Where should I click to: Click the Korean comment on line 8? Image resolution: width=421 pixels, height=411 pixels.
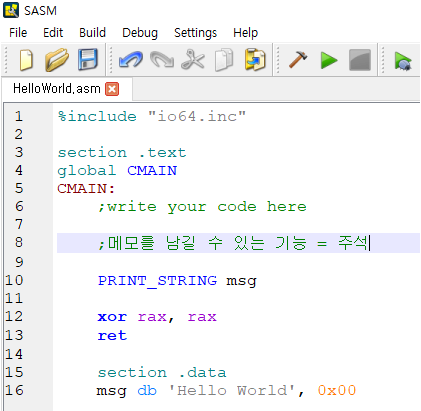(233, 243)
